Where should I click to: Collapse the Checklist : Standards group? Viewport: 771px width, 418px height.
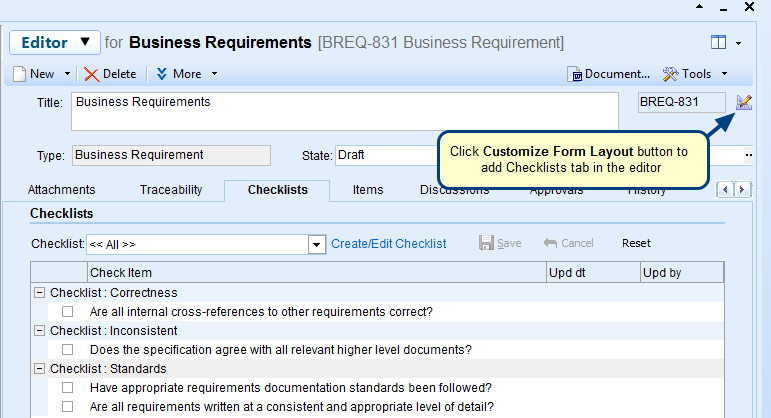pyautogui.click(x=39, y=369)
